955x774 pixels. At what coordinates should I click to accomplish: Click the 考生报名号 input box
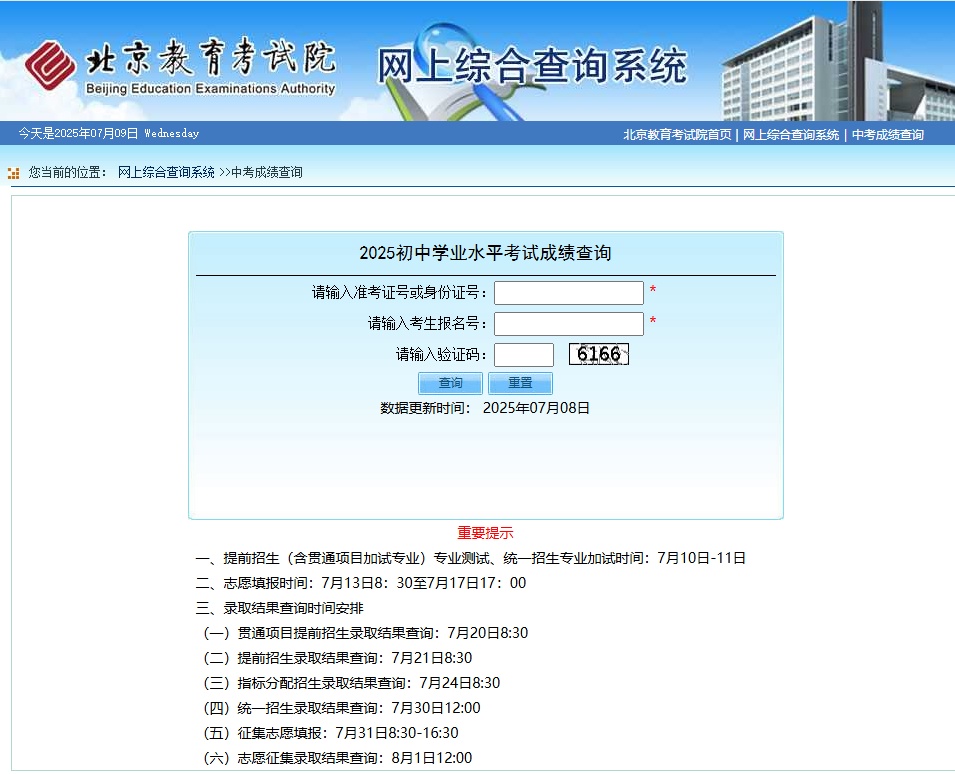point(568,323)
